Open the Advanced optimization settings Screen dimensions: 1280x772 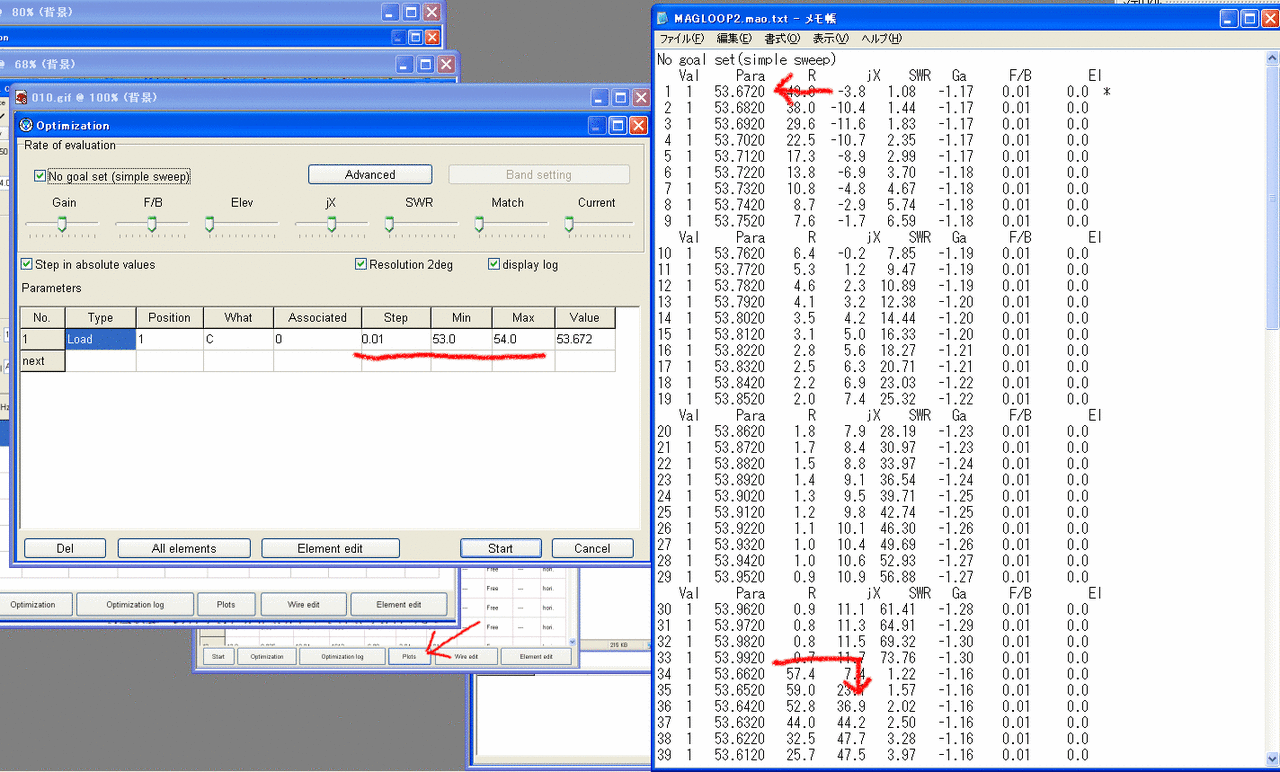tap(370, 175)
